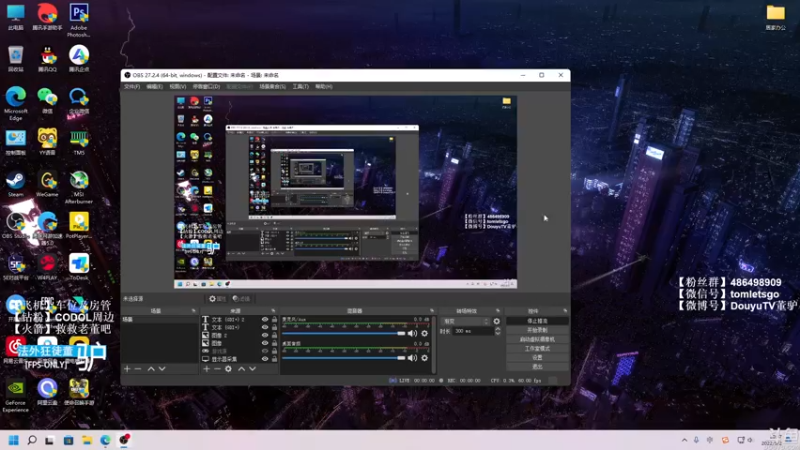The width and height of the screenshot is (800, 450).
Task: Move scene up with Scenes panel up arrow
Action: click(x=151, y=369)
